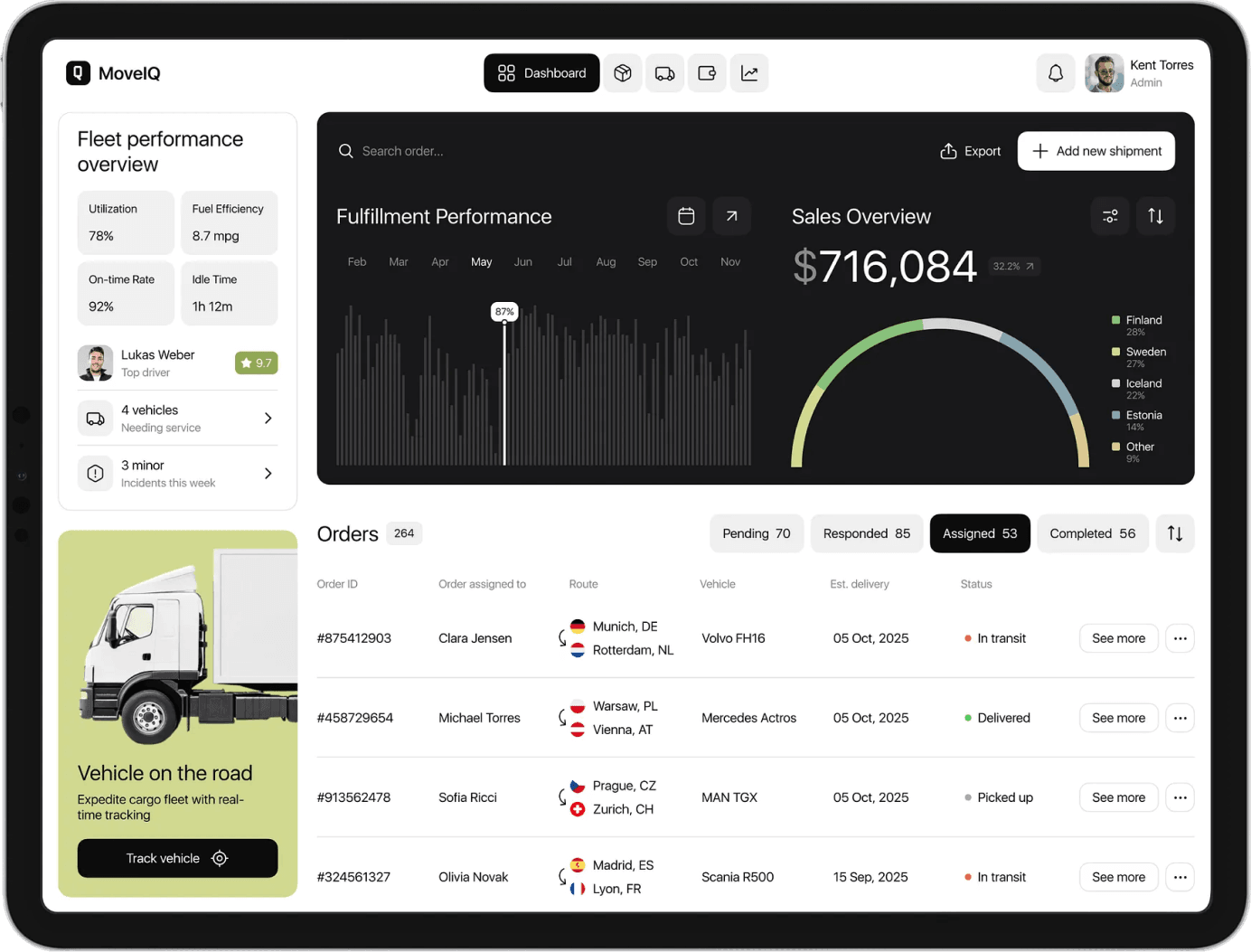Open the analytics chart icon tab
Viewport: 1251px width, 952px height.
pyautogui.click(x=749, y=73)
